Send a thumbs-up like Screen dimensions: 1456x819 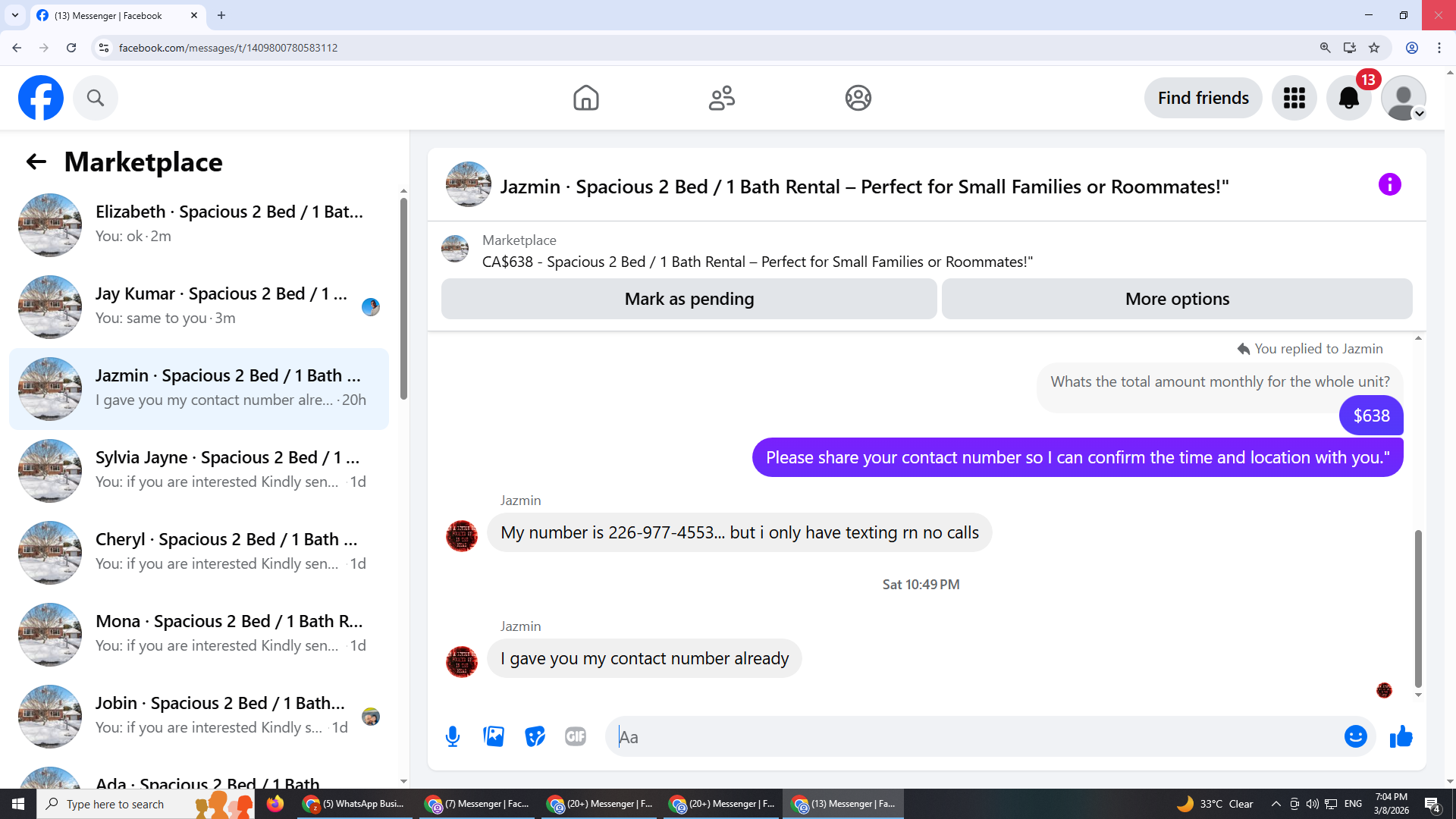(x=1401, y=736)
